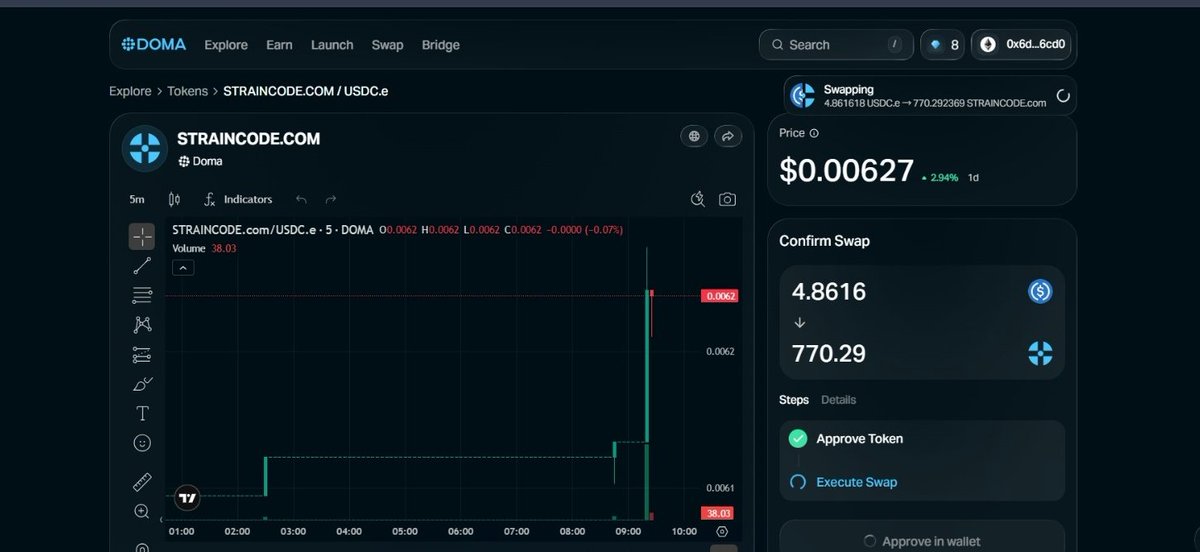
Task: Open the 5m timeframe selector
Action: pos(137,199)
